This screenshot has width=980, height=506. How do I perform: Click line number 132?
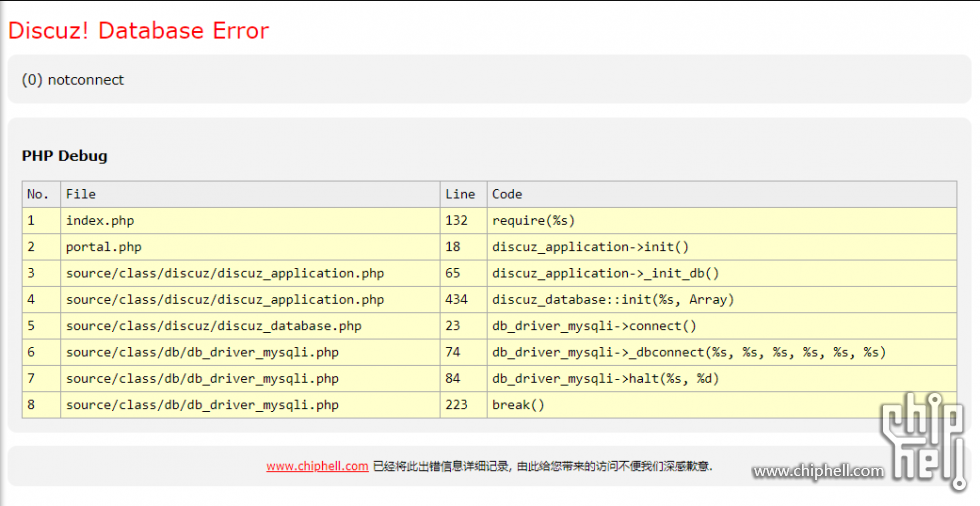point(463,221)
